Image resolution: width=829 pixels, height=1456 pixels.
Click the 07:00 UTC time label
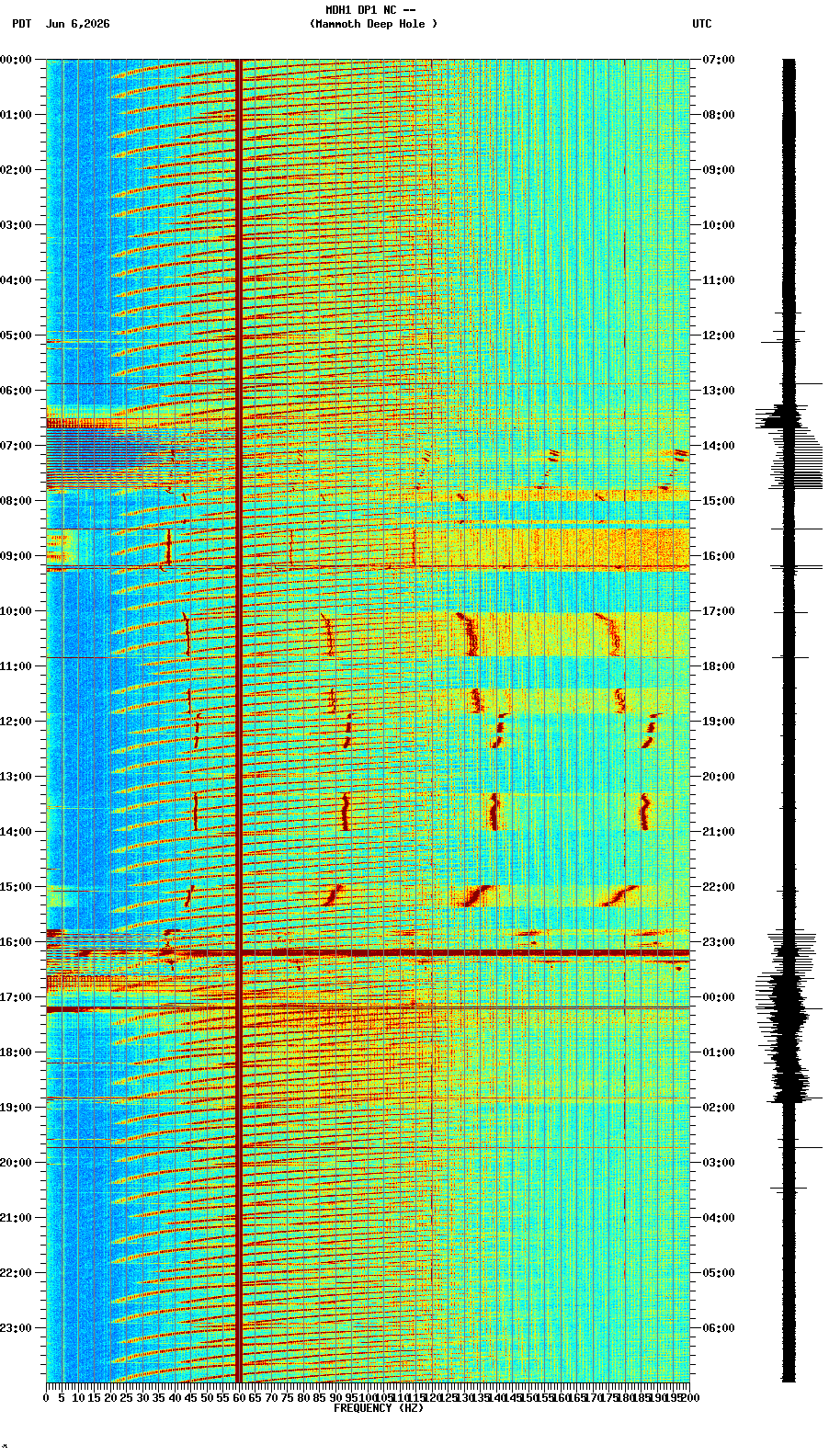719,60
